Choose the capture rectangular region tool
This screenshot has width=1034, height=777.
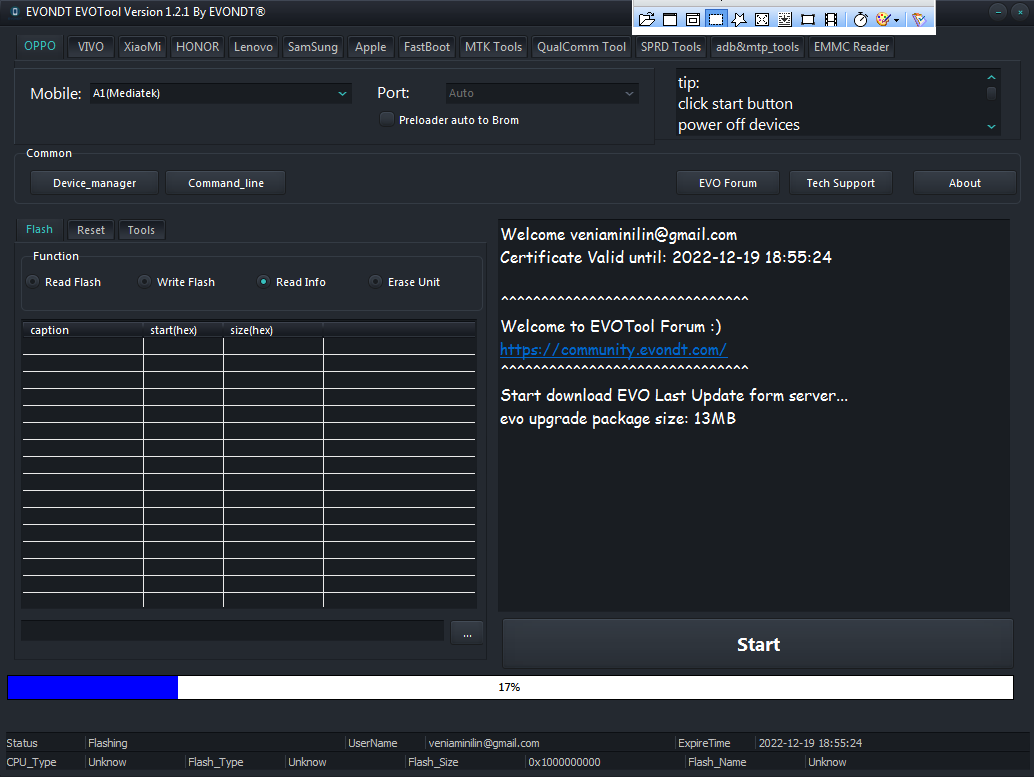(x=715, y=19)
